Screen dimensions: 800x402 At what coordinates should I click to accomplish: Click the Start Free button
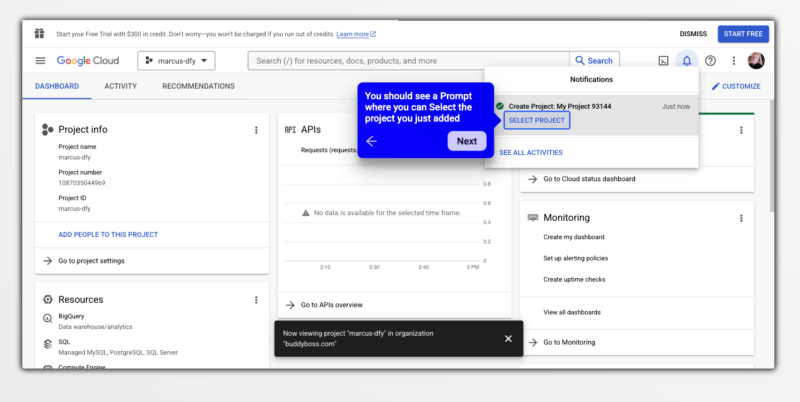[x=743, y=34]
